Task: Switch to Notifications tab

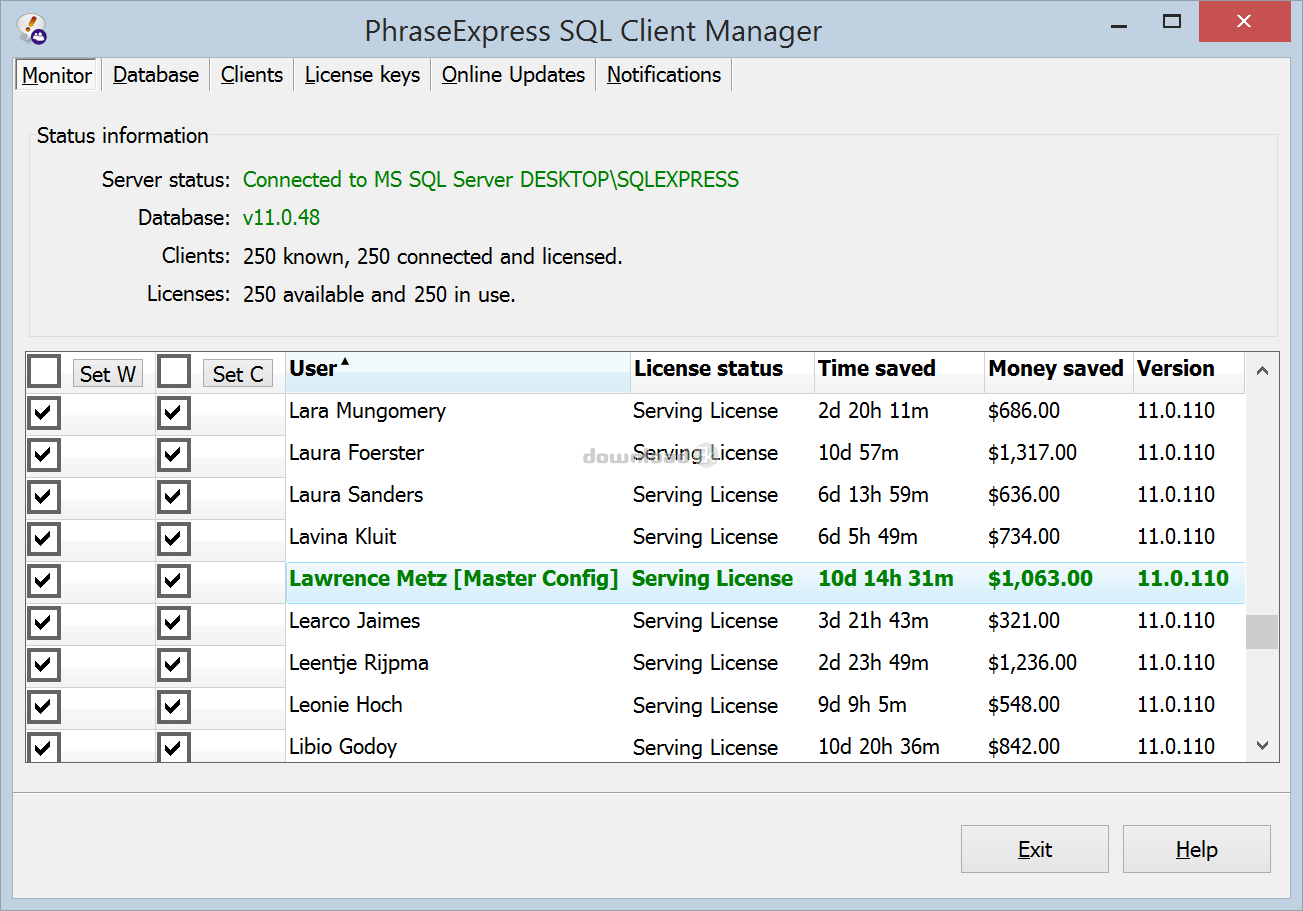Action: pyautogui.click(x=664, y=75)
